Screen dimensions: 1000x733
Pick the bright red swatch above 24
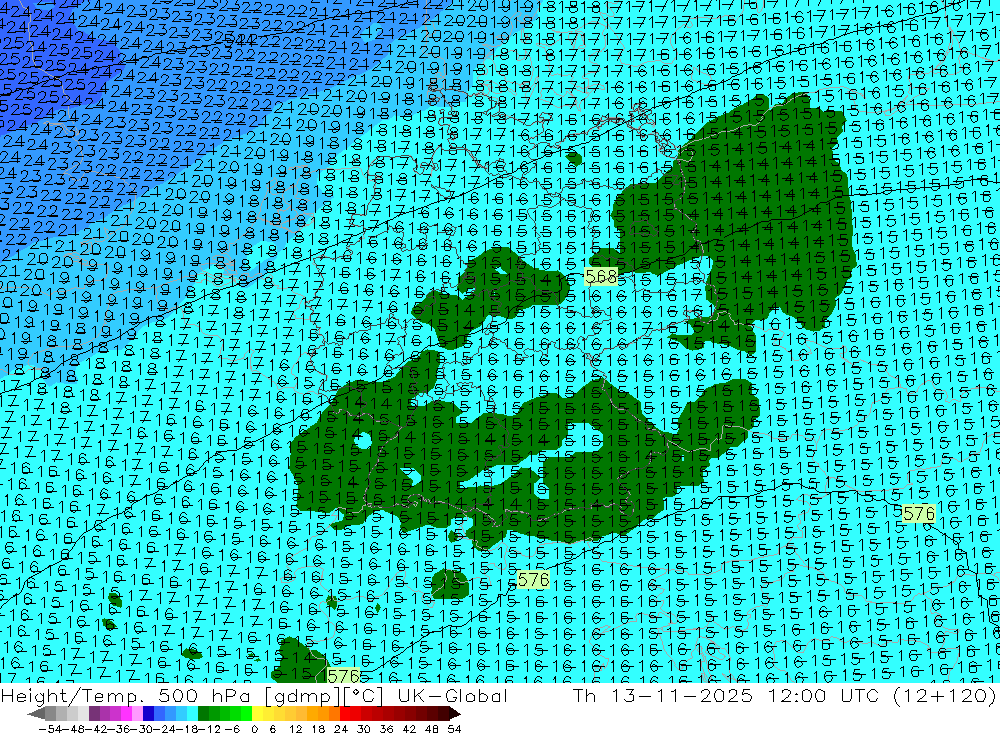[345, 714]
